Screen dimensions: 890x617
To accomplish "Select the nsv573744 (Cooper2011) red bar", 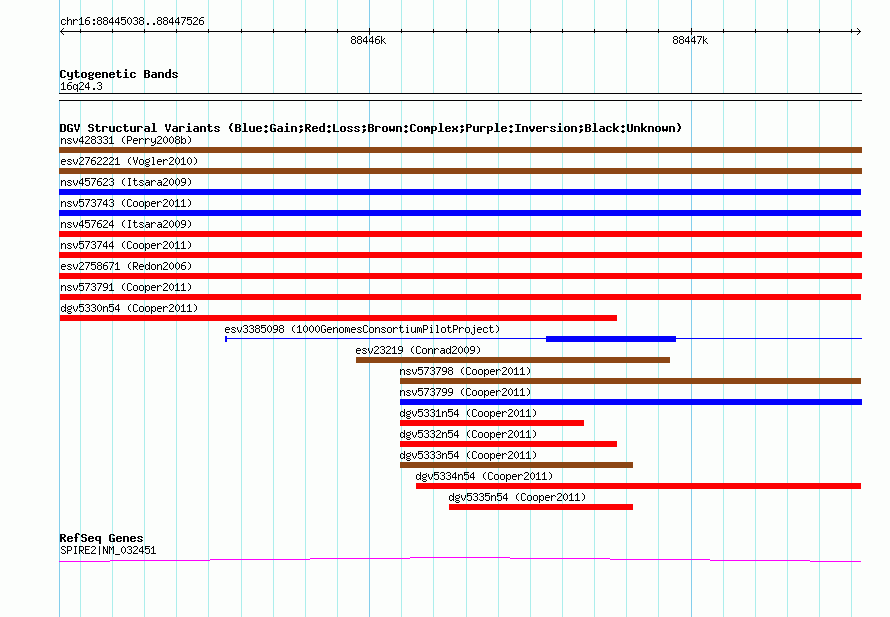I will (460, 255).
